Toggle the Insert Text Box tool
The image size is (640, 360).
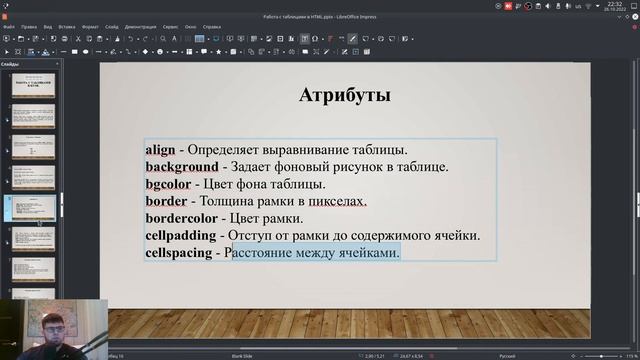point(304,39)
